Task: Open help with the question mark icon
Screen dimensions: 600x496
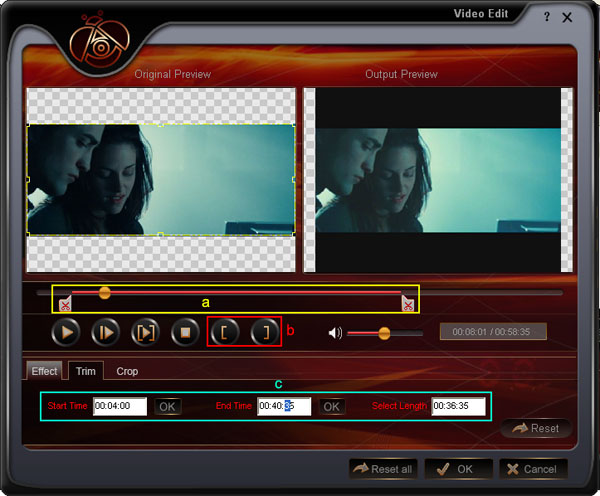Action: [547, 17]
